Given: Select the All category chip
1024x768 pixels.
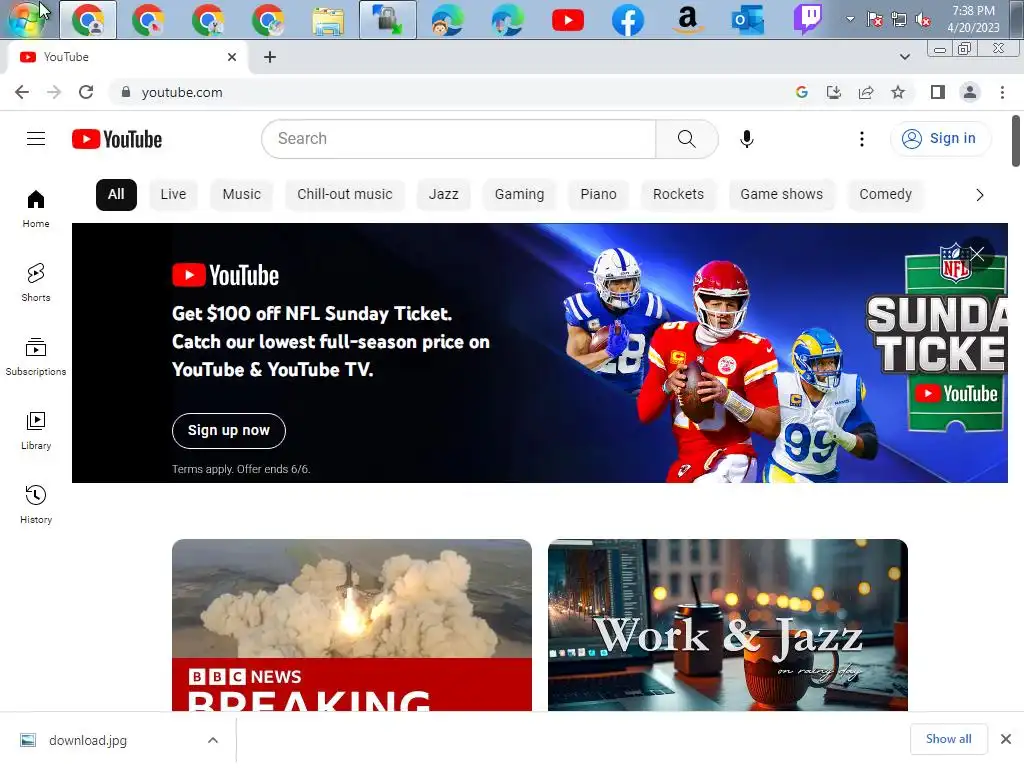Looking at the screenshot, I should click(x=116, y=195).
